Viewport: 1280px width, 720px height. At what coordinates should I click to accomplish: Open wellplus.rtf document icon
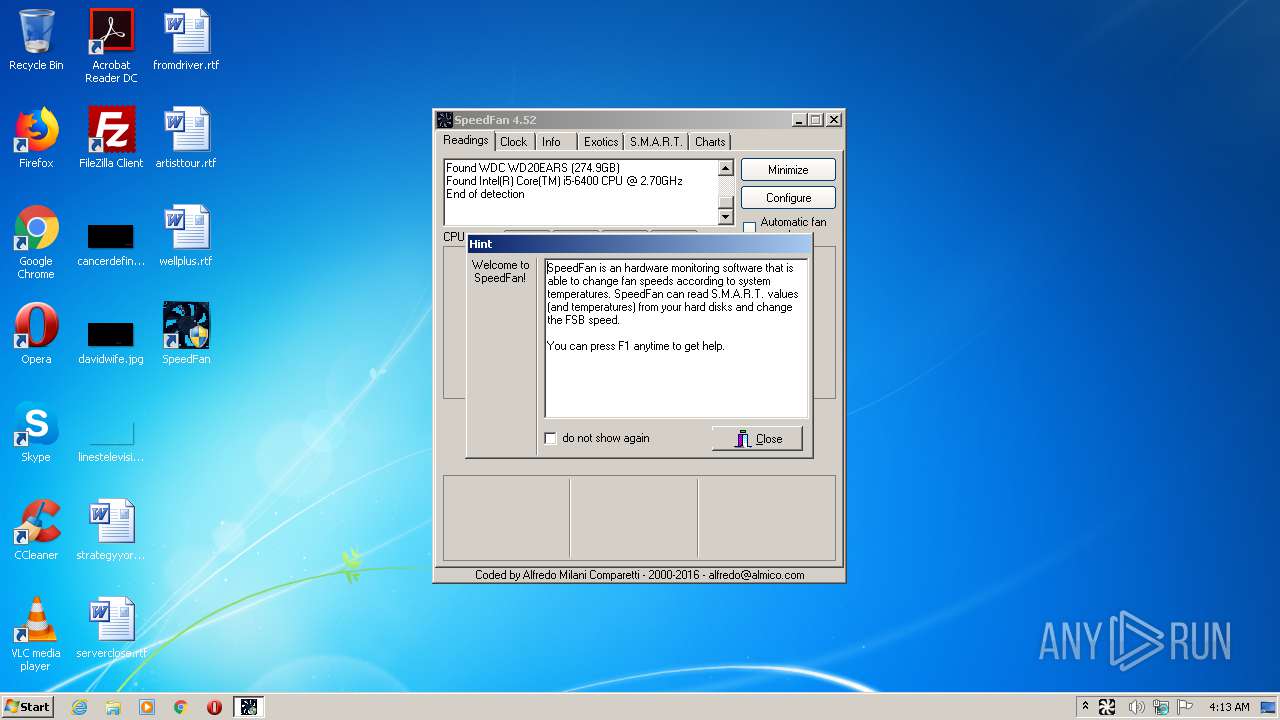[x=186, y=236]
